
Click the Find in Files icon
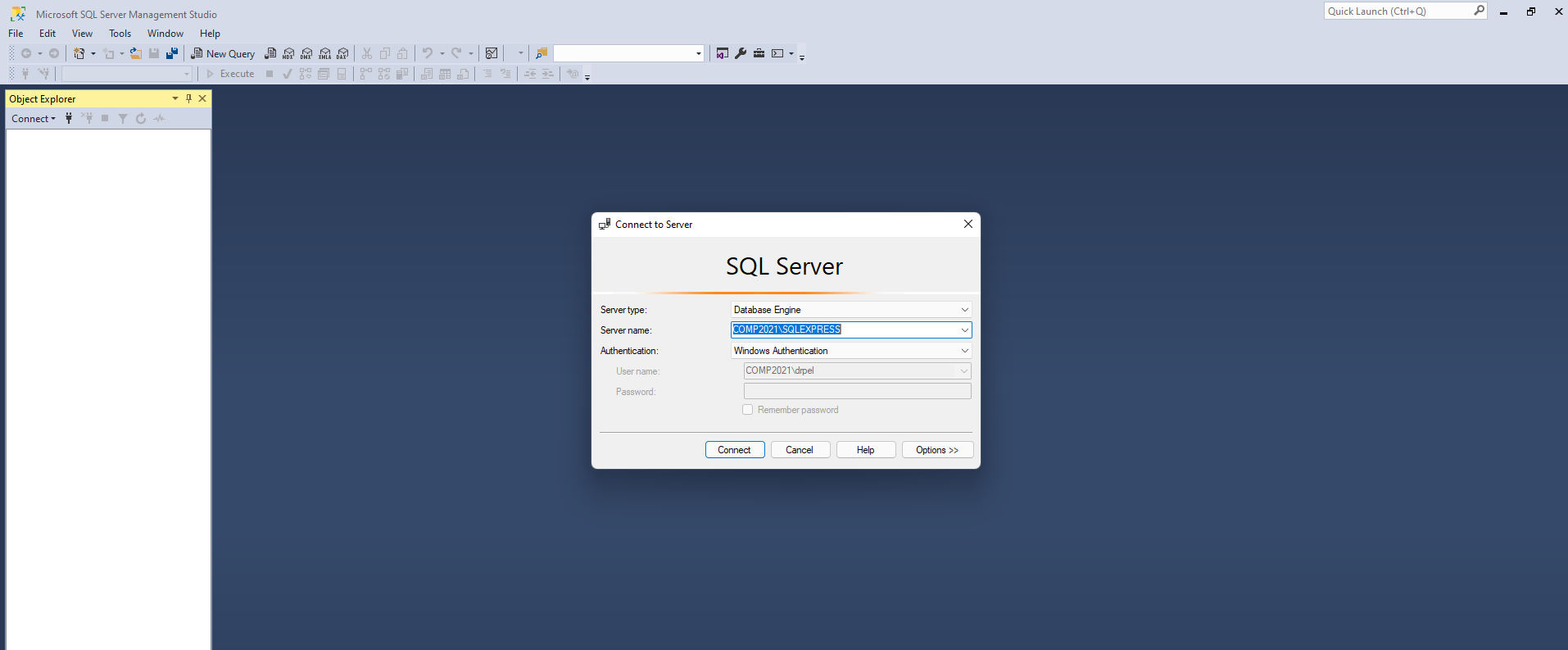click(541, 53)
